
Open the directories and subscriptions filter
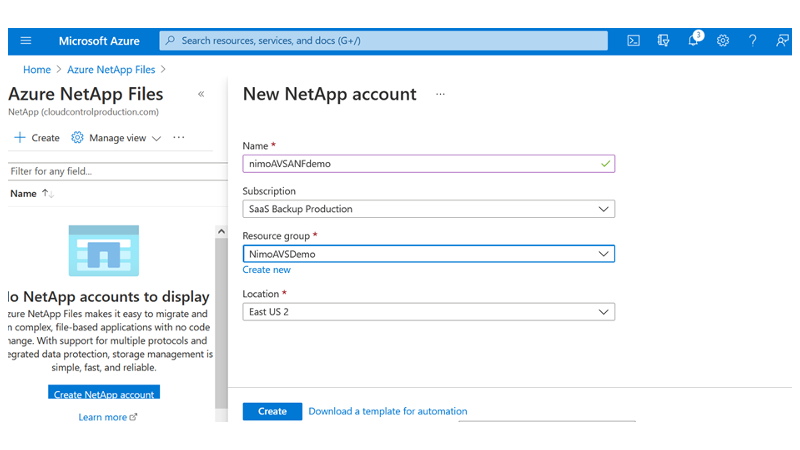tap(663, 41)
